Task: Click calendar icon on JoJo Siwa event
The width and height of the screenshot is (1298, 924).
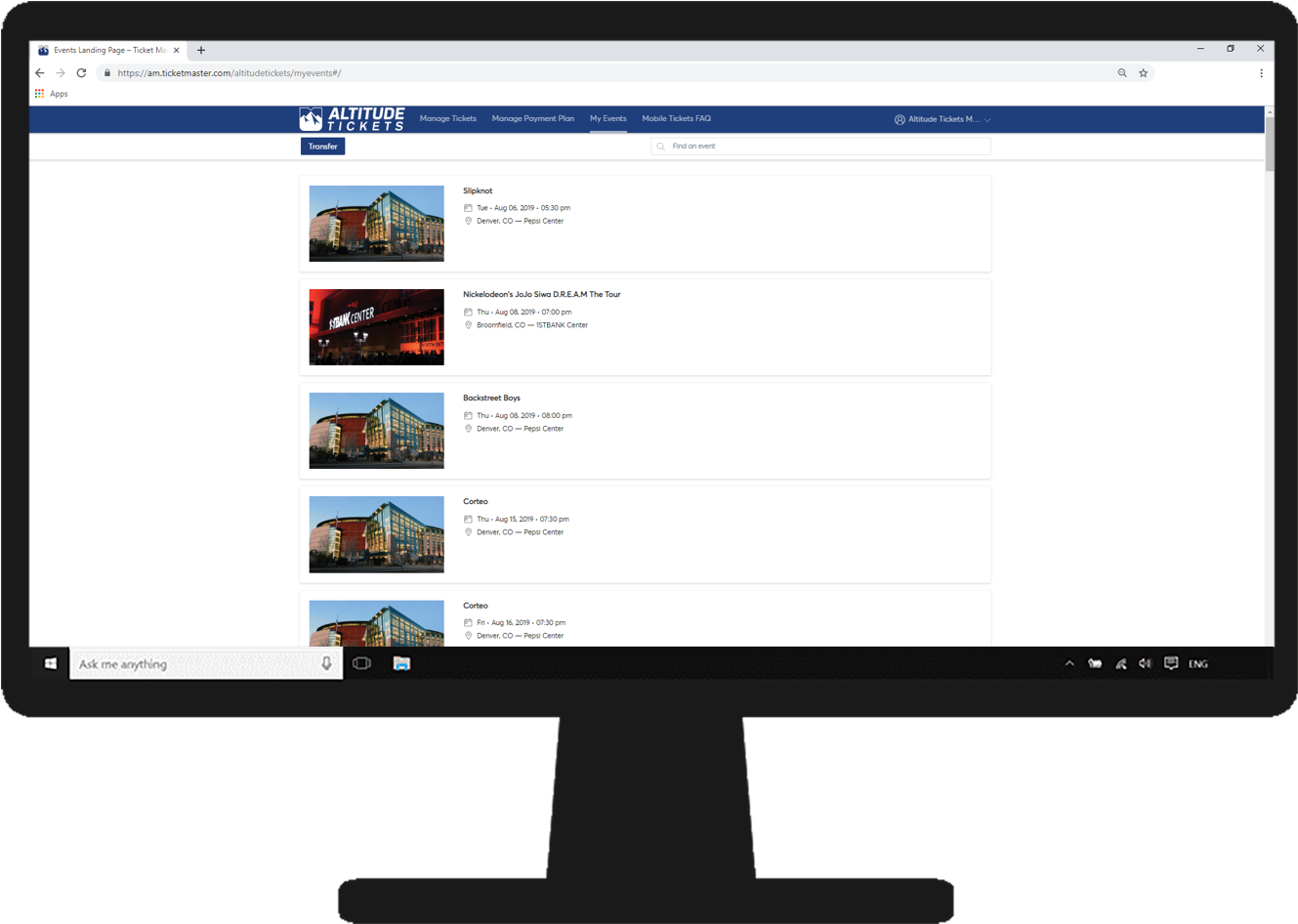Action: pos(468,313)
